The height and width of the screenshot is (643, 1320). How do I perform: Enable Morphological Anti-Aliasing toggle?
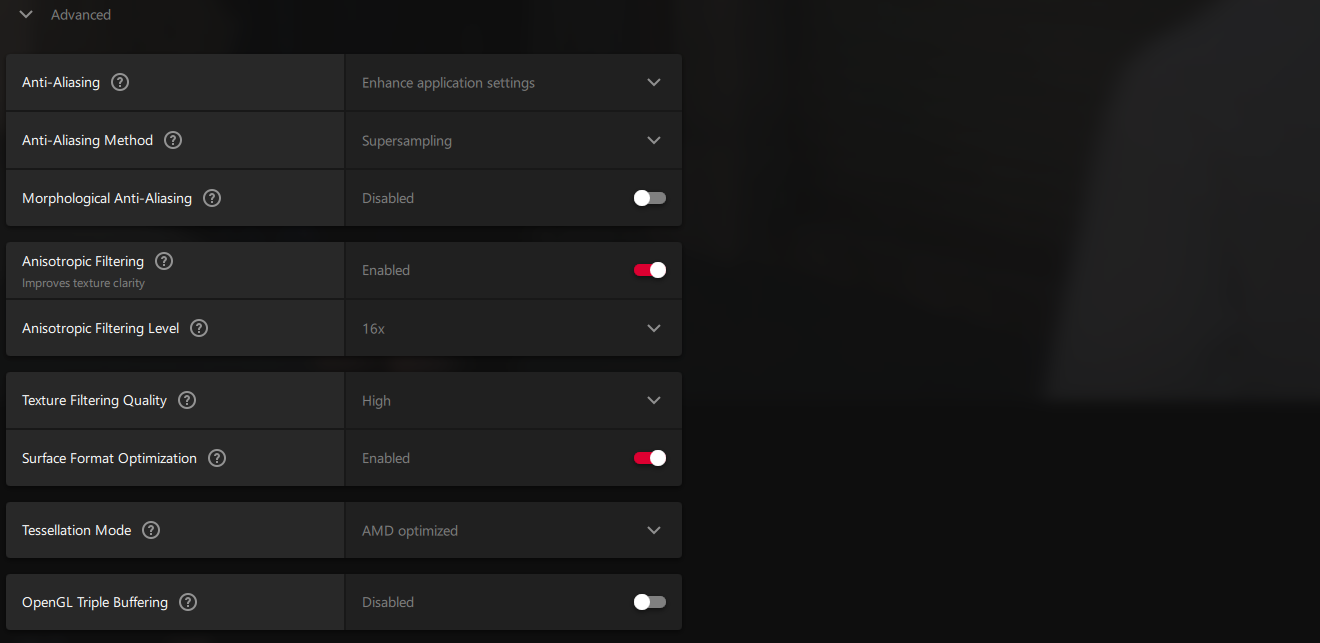[649, 198]
